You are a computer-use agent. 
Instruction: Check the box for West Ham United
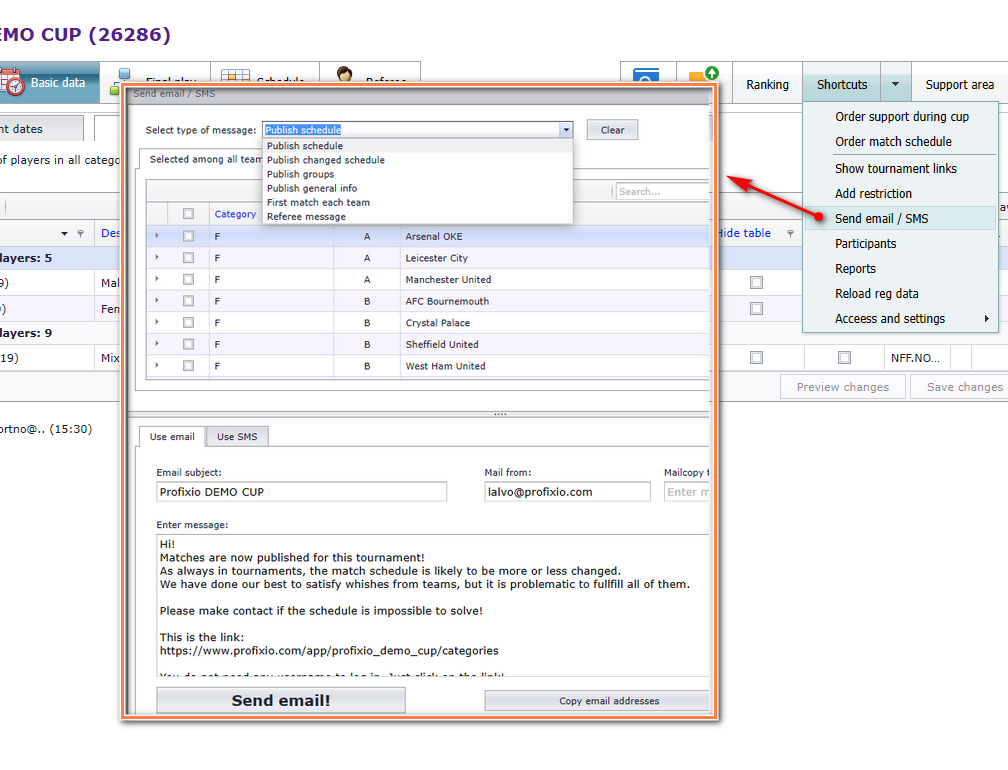click(x=188, y=366)
